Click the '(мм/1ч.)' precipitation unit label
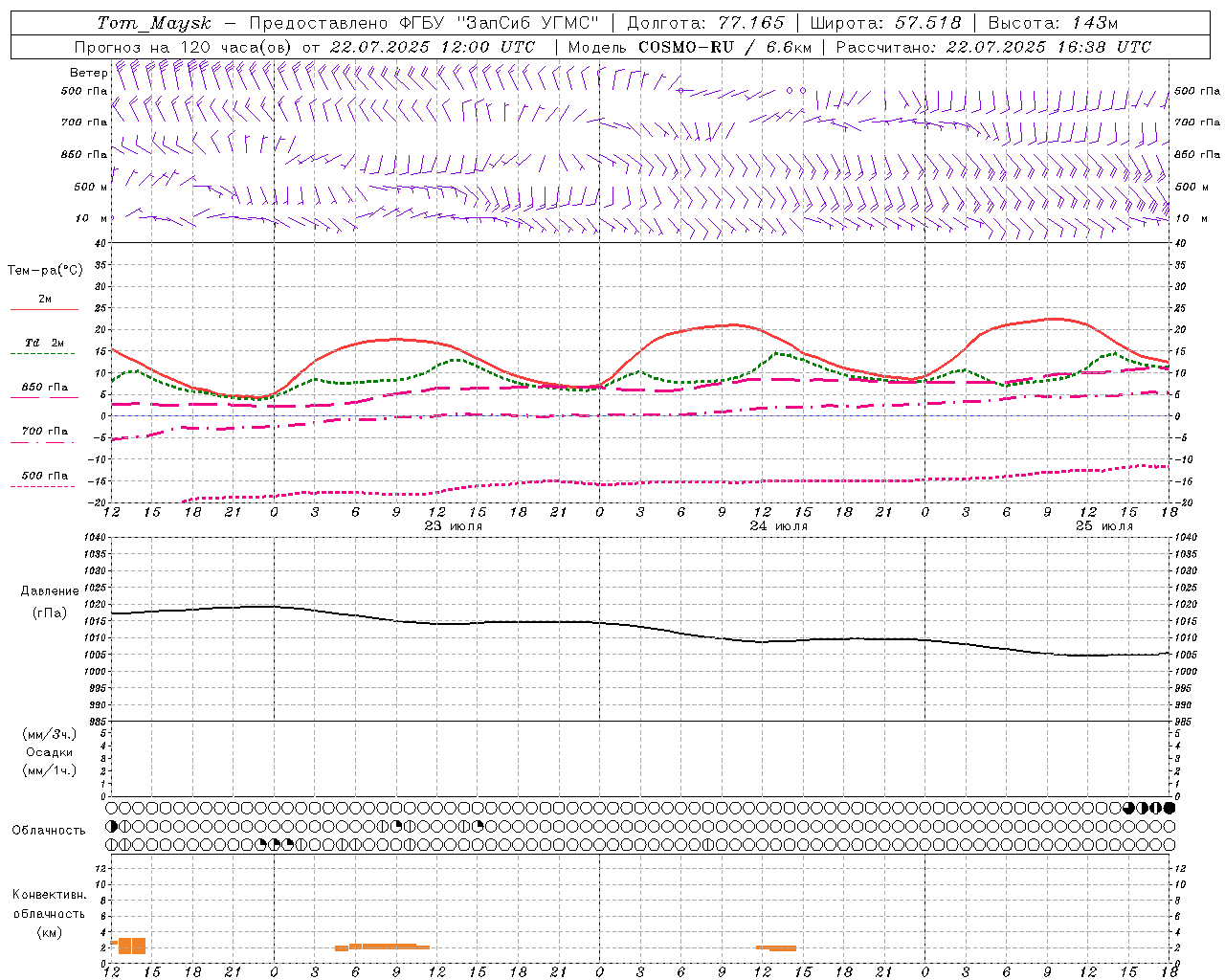The height and width of the screenshot is (980, 1225). [50, 770]
